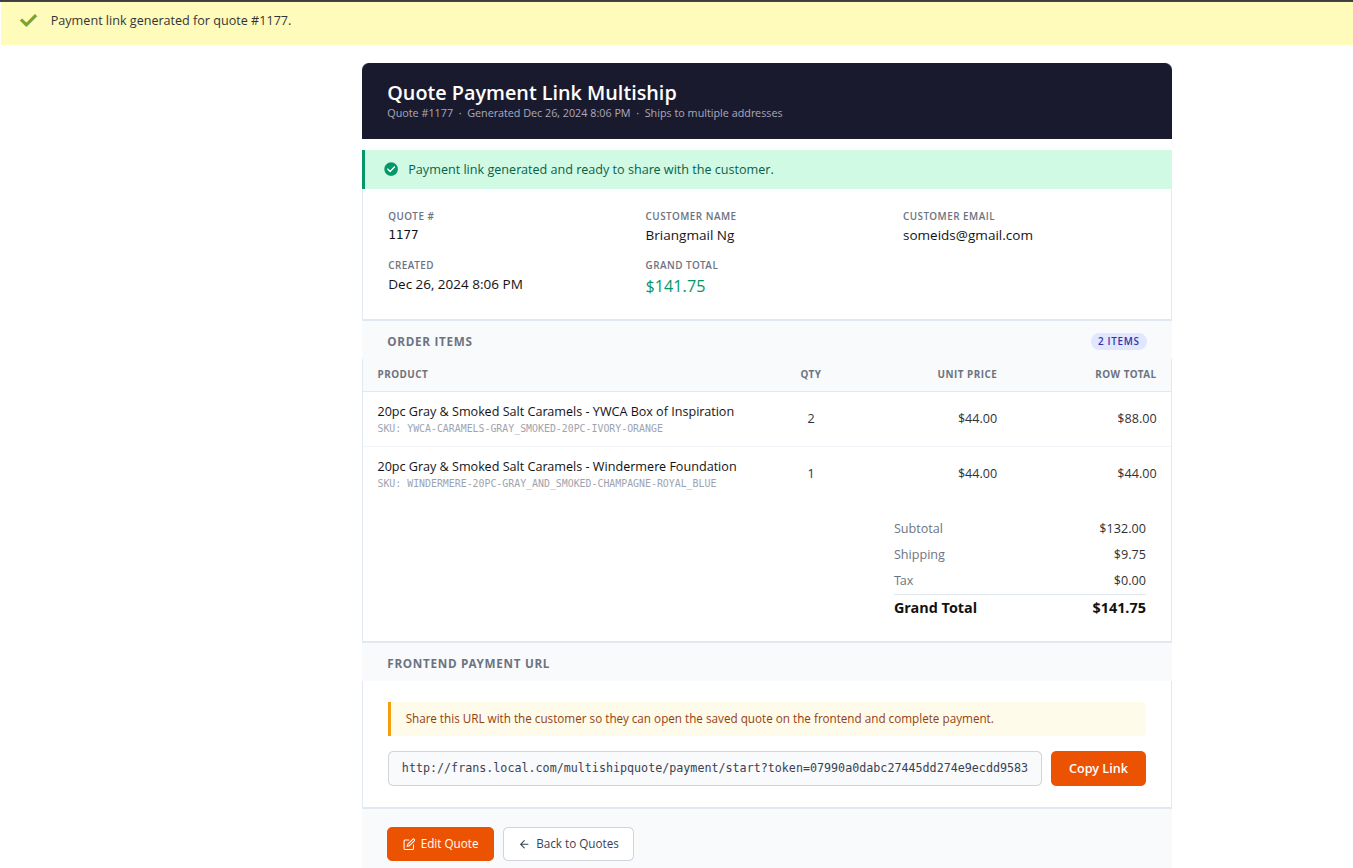The width and height of the screenshot is (1353, 868).
Task: Open the Edit Quote button
Action: coord(440,844)
